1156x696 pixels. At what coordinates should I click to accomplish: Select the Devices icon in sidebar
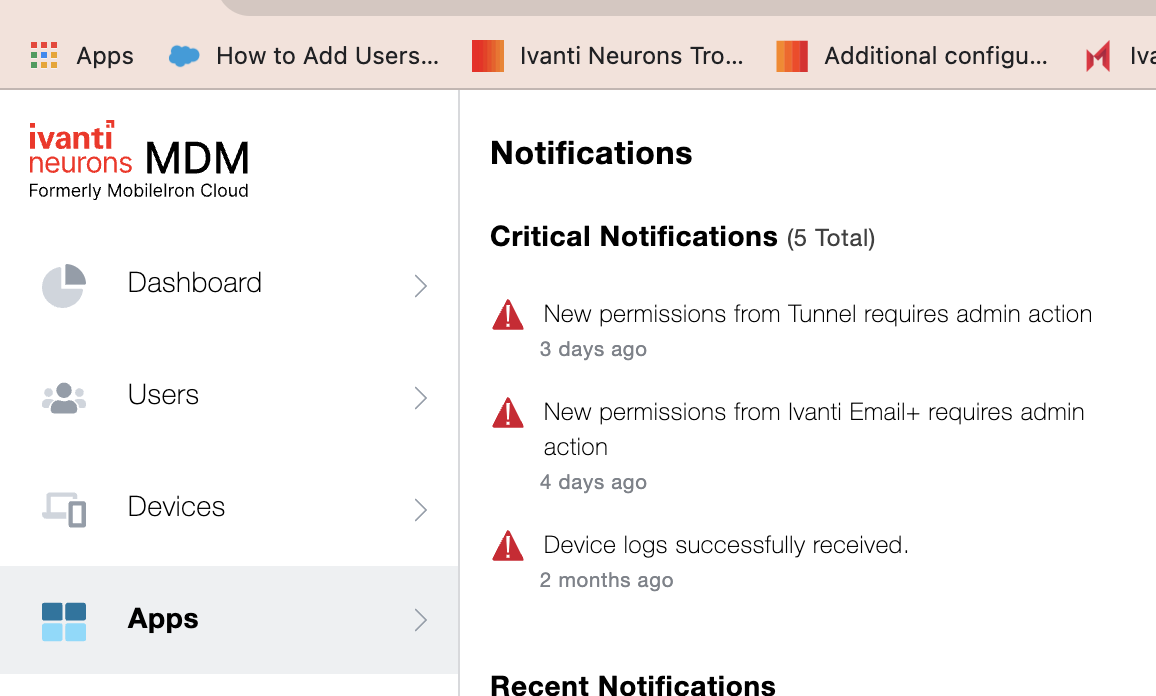click(x=63, y=508)
